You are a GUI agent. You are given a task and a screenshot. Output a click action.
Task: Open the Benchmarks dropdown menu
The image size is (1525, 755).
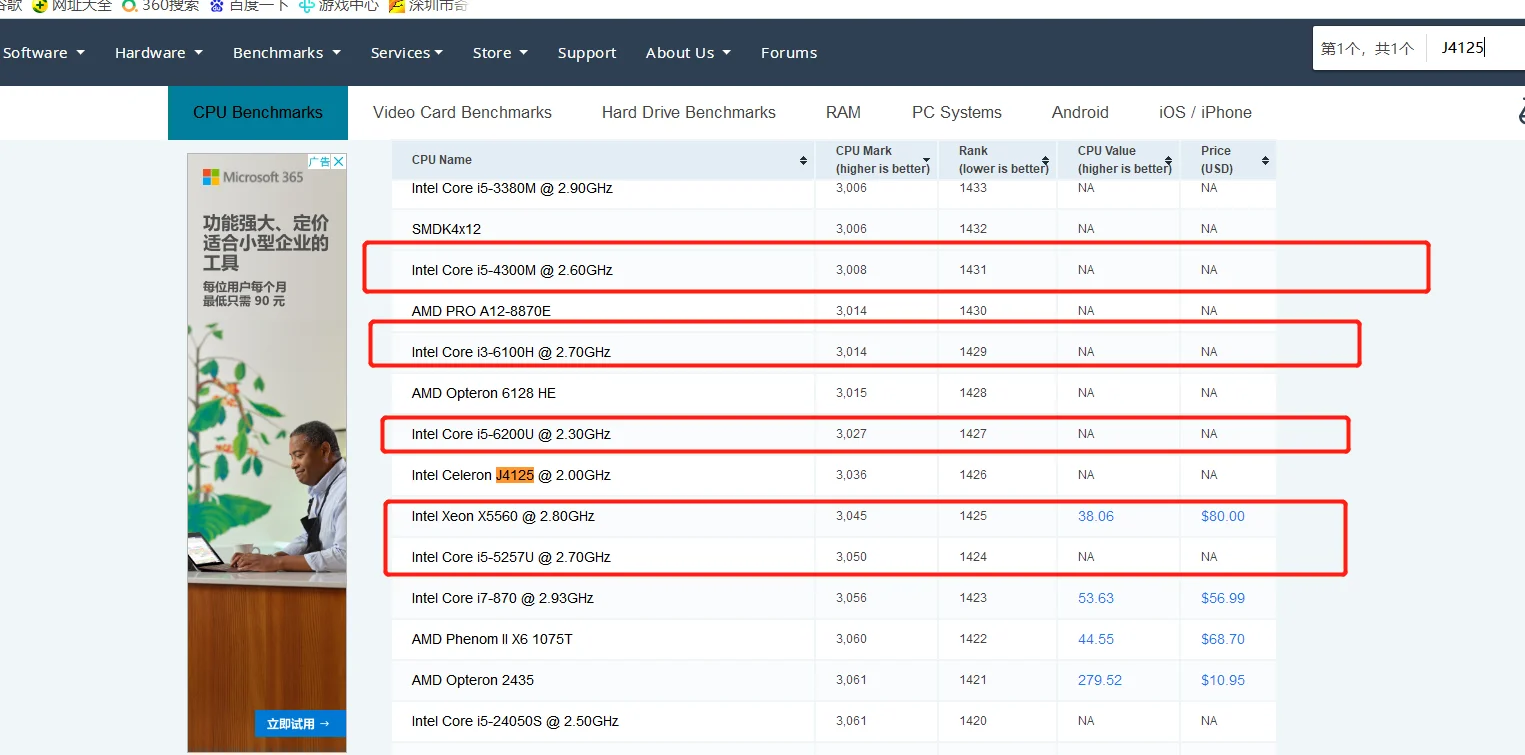[x=286, y=53]
